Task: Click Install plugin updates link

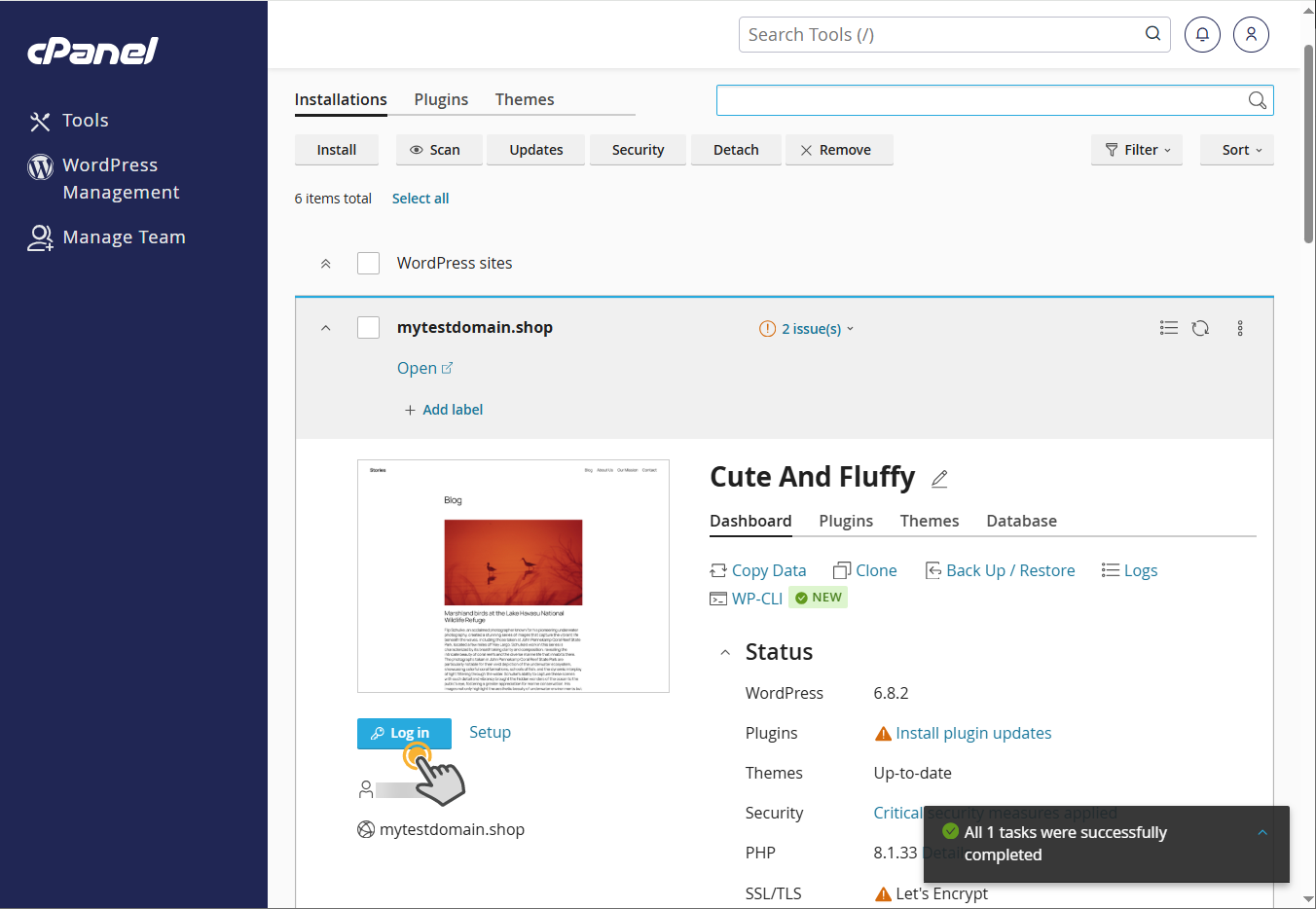Action: point(973,733)
